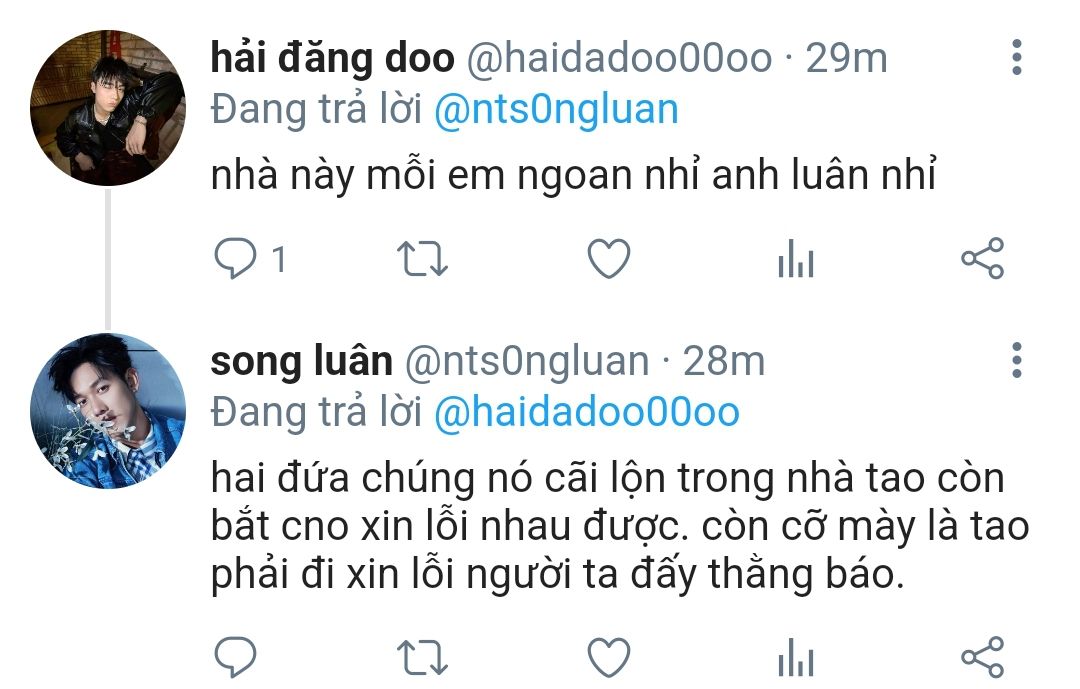Open the 29m timestamp
The width and height of the screenshot is (1080, 689).
point(847,58)
